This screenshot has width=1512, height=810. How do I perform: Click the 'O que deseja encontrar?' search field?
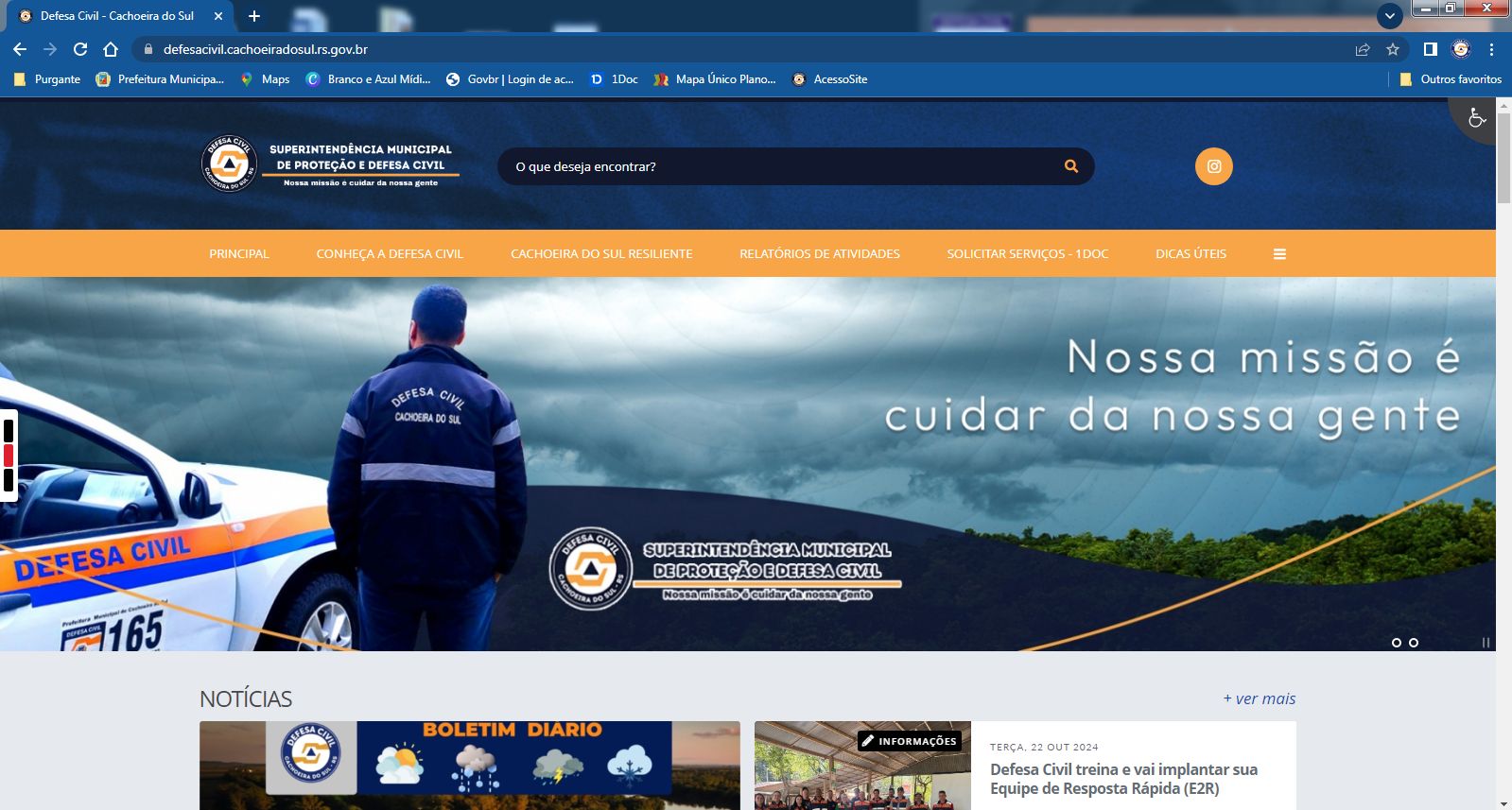click(775, 166)
